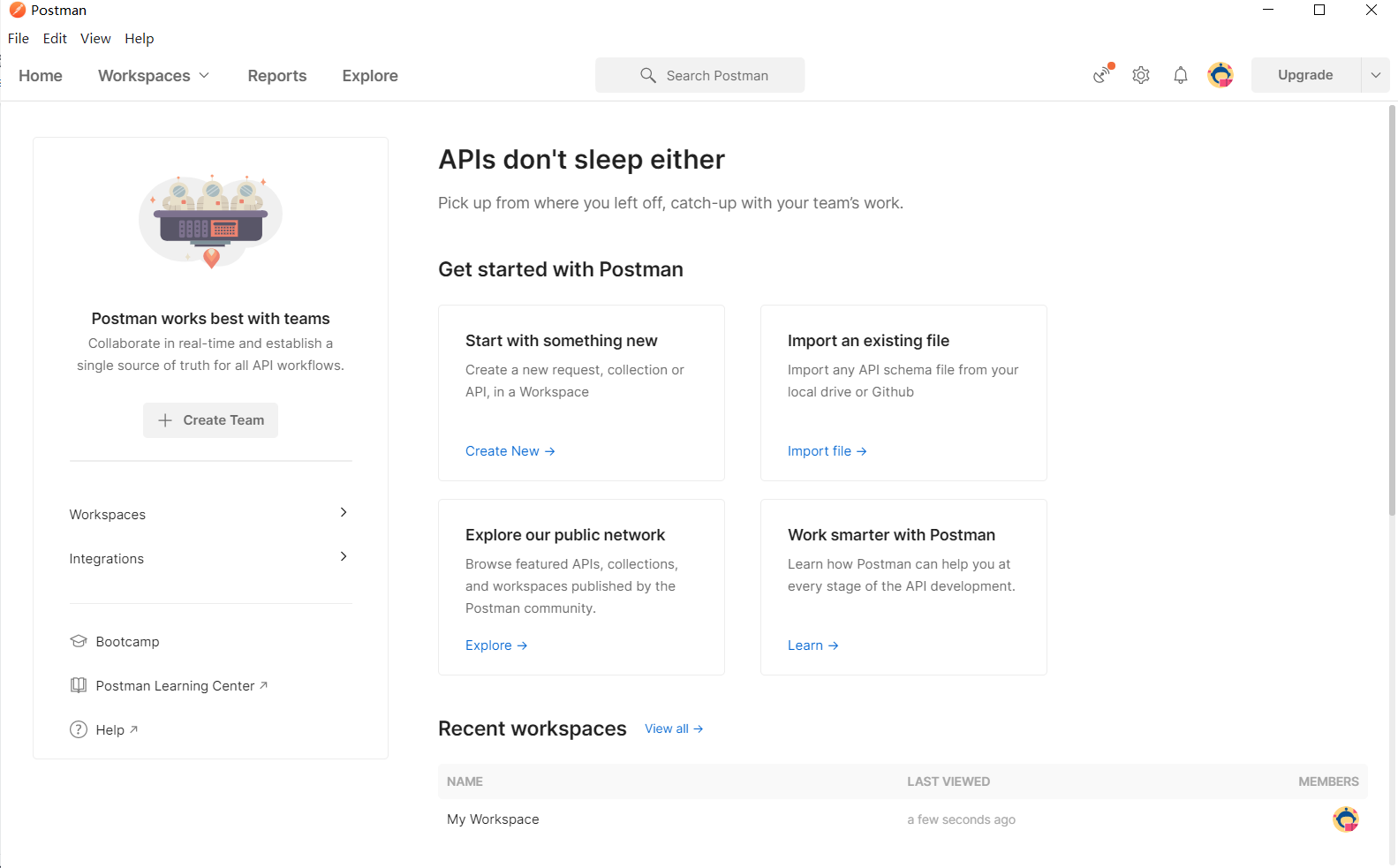
Task: Open the user avatar in header
Action: [1220, 75]
